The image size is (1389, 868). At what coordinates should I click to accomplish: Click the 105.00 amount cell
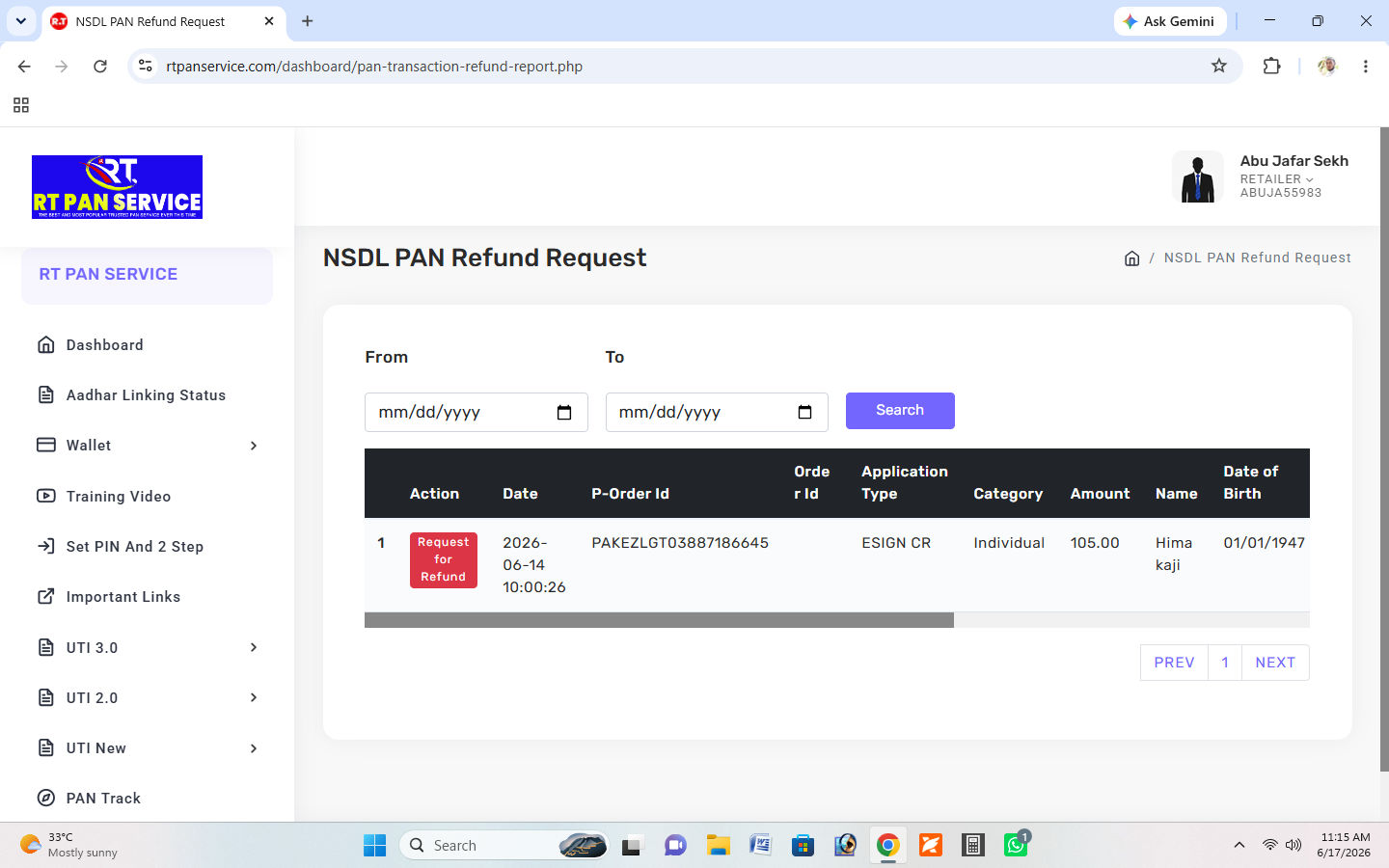pyautogui.click(x=1095, y=543)
